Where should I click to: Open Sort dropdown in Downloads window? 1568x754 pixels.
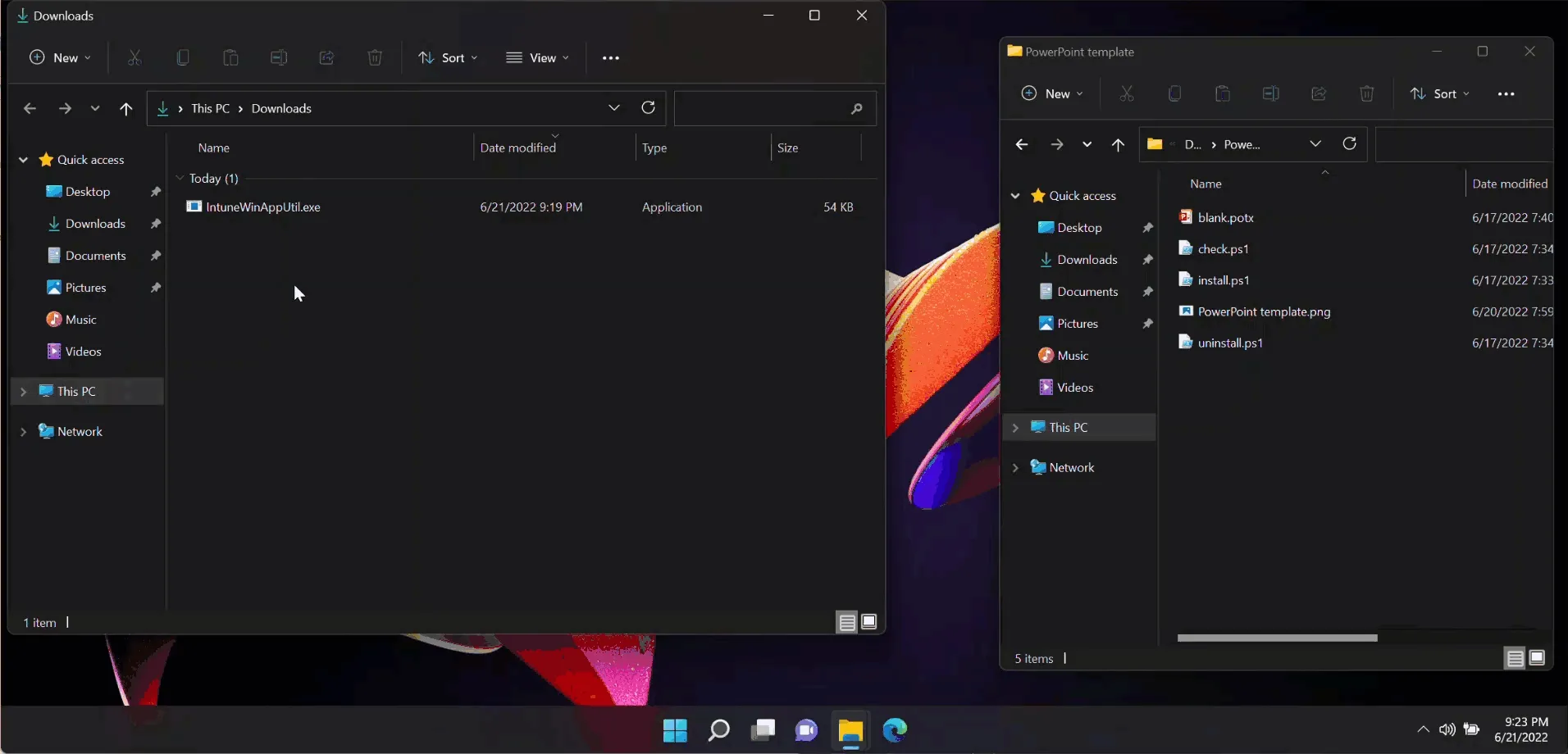coord(448,57)
